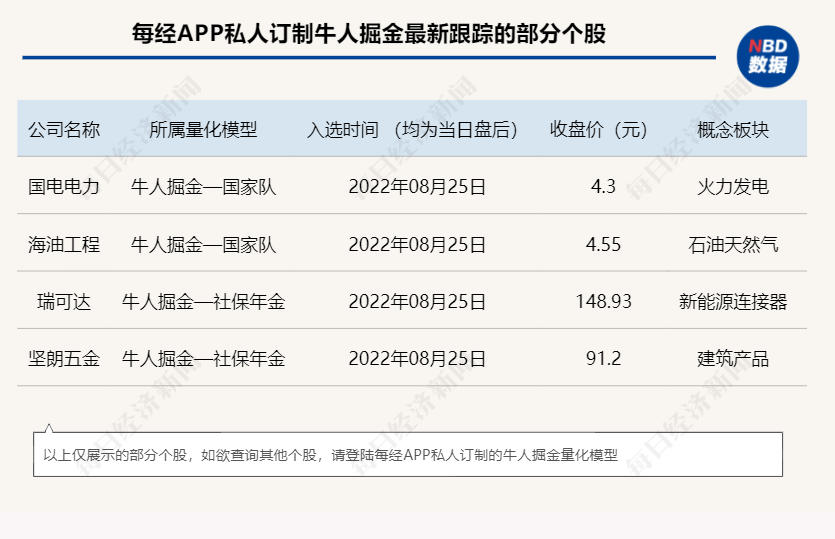Click 牛人掘金—国家队 in 国电电力 row
Screen dimensions: 835x539
coord(203,186)
